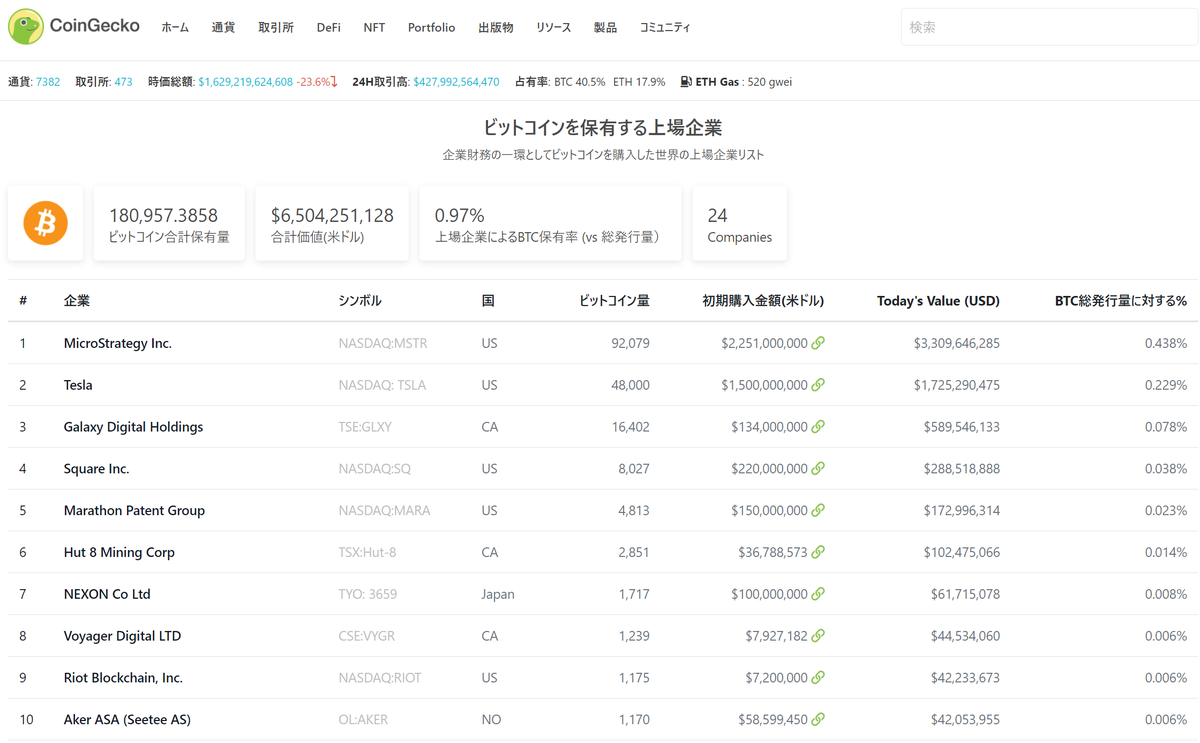Open the 製品 menu

pos(605,28)
